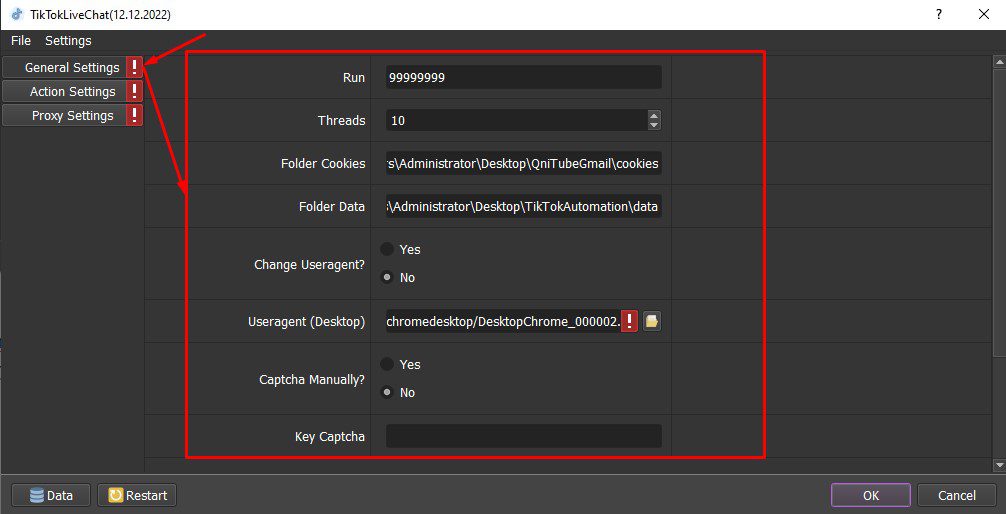Open the Data database button
Screen dimensions: 1006x514
pyautogui.click(x=51, y=495)
